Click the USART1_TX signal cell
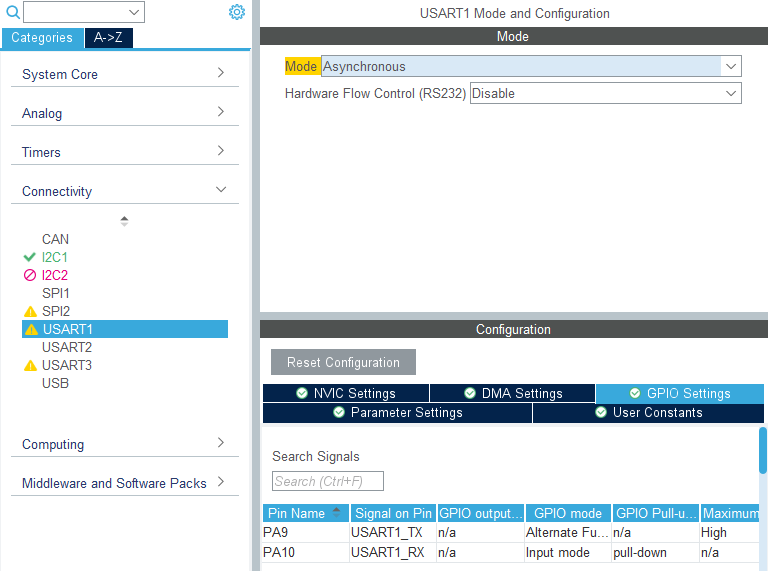 click(393, 532)
